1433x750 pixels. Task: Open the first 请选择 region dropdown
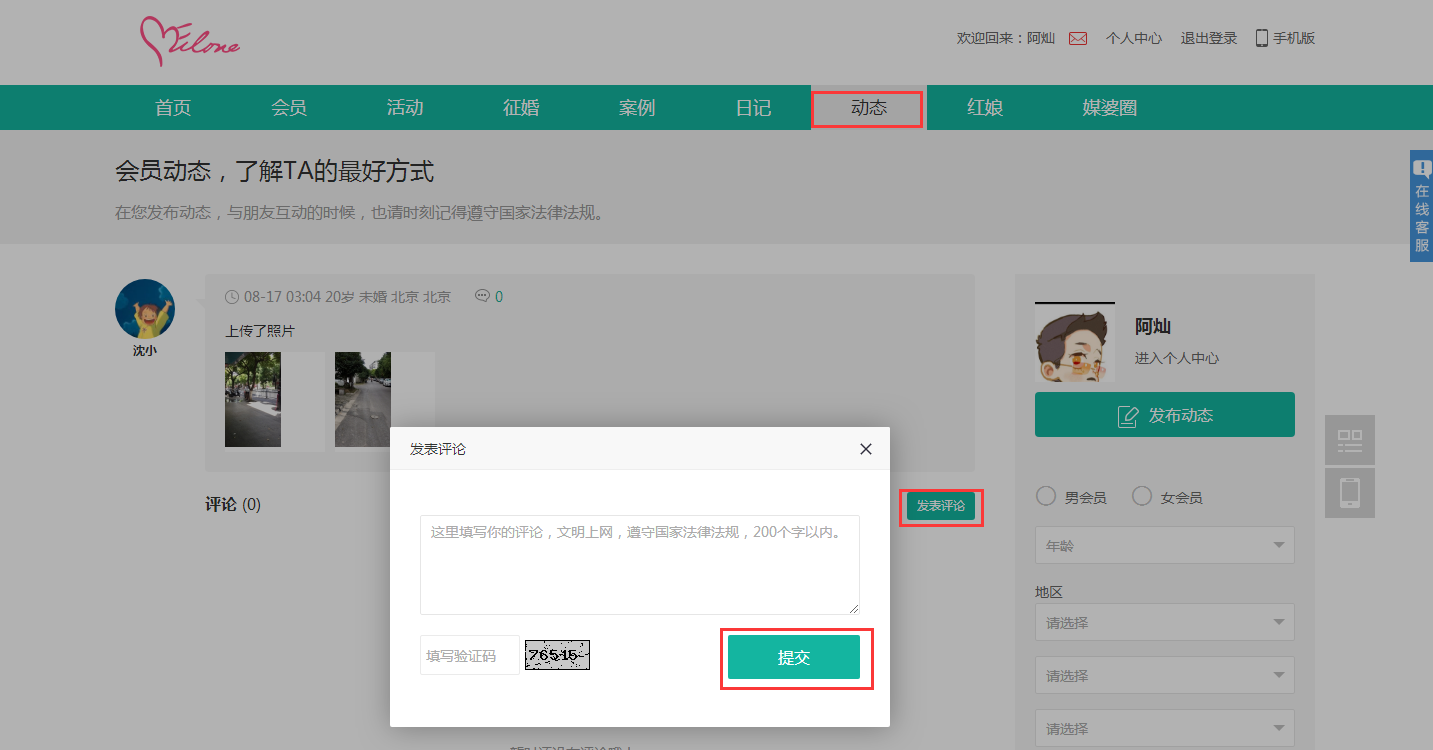click(1165, 622)
